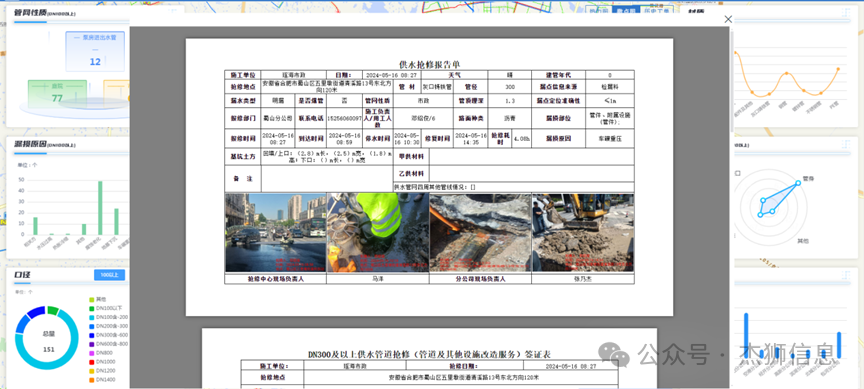Select the rightmost map tab at top
This screenshot has height=389, width=864.
(656, 10)
